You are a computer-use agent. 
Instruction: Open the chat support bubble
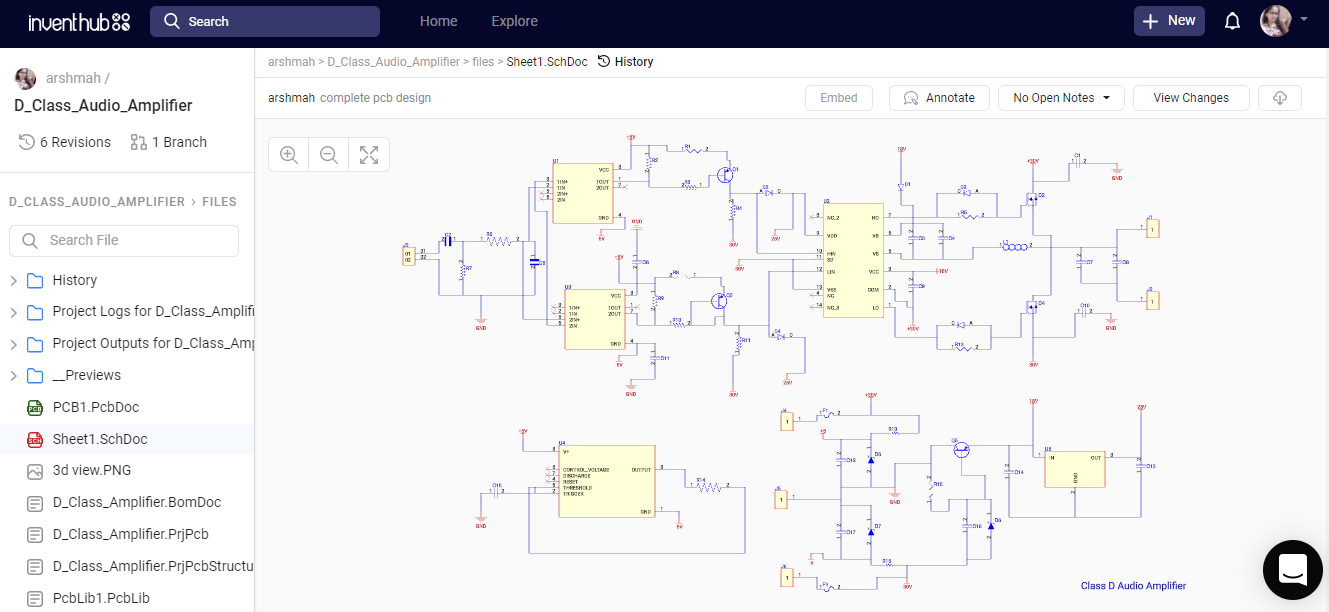[x=1293, y=570]
